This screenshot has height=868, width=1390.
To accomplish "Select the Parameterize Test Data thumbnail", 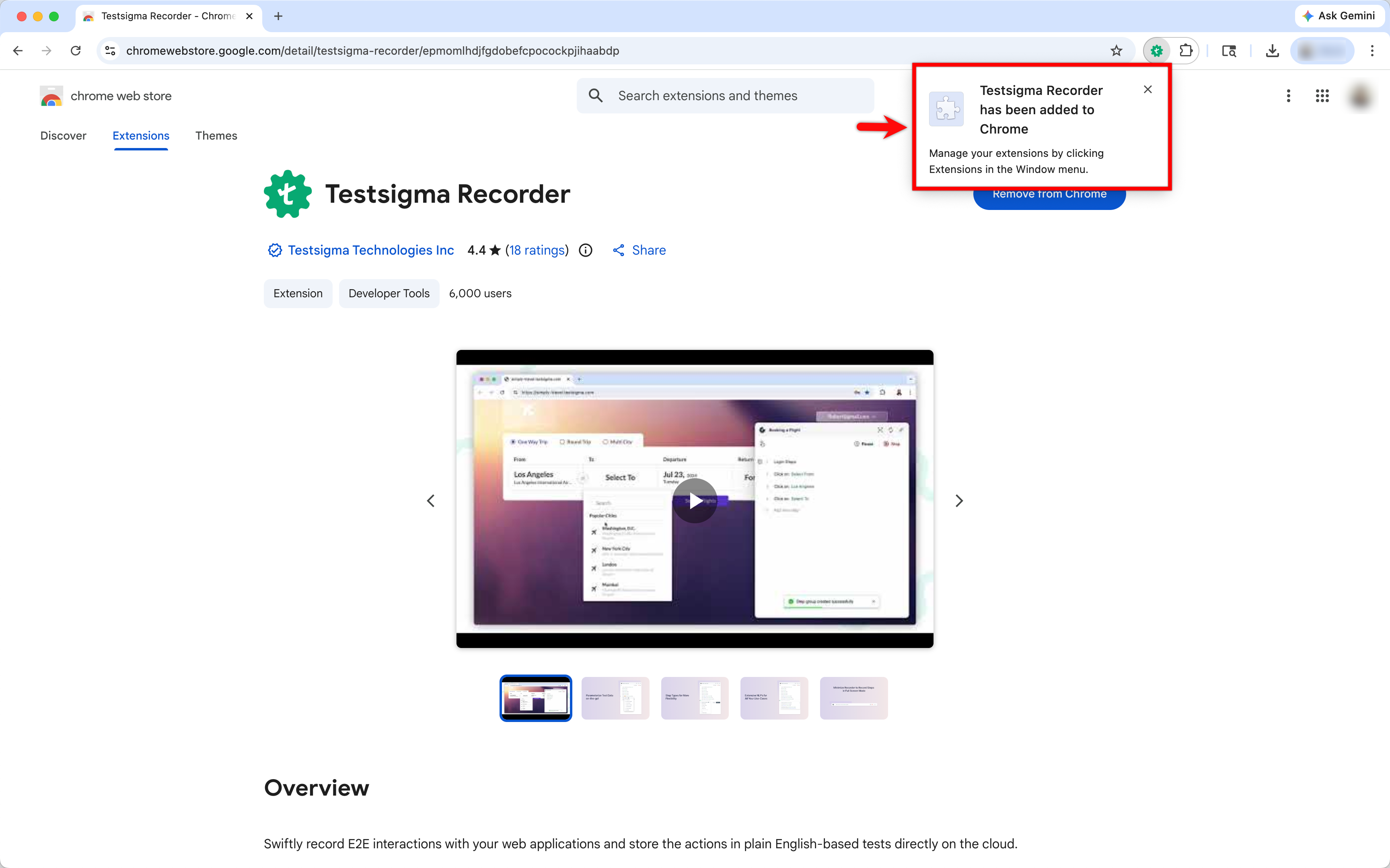I will point(615,698).
